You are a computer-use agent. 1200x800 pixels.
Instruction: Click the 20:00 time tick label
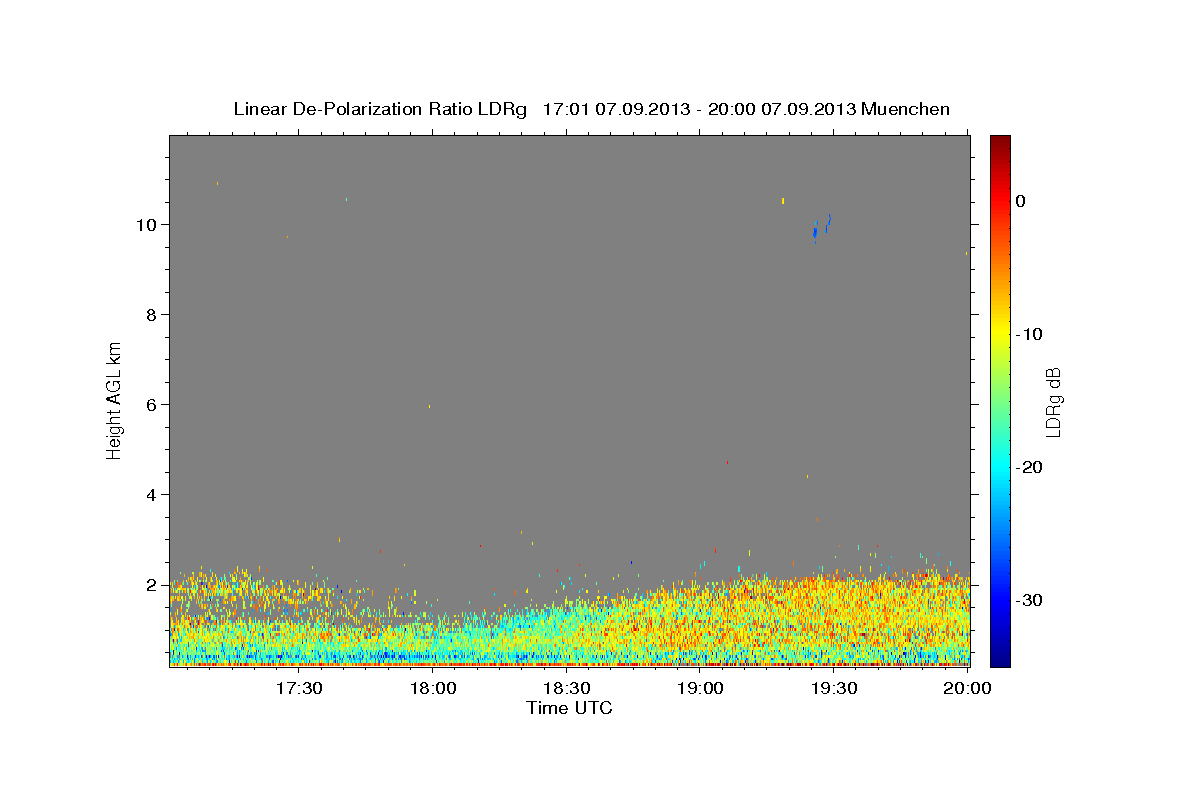967,688
